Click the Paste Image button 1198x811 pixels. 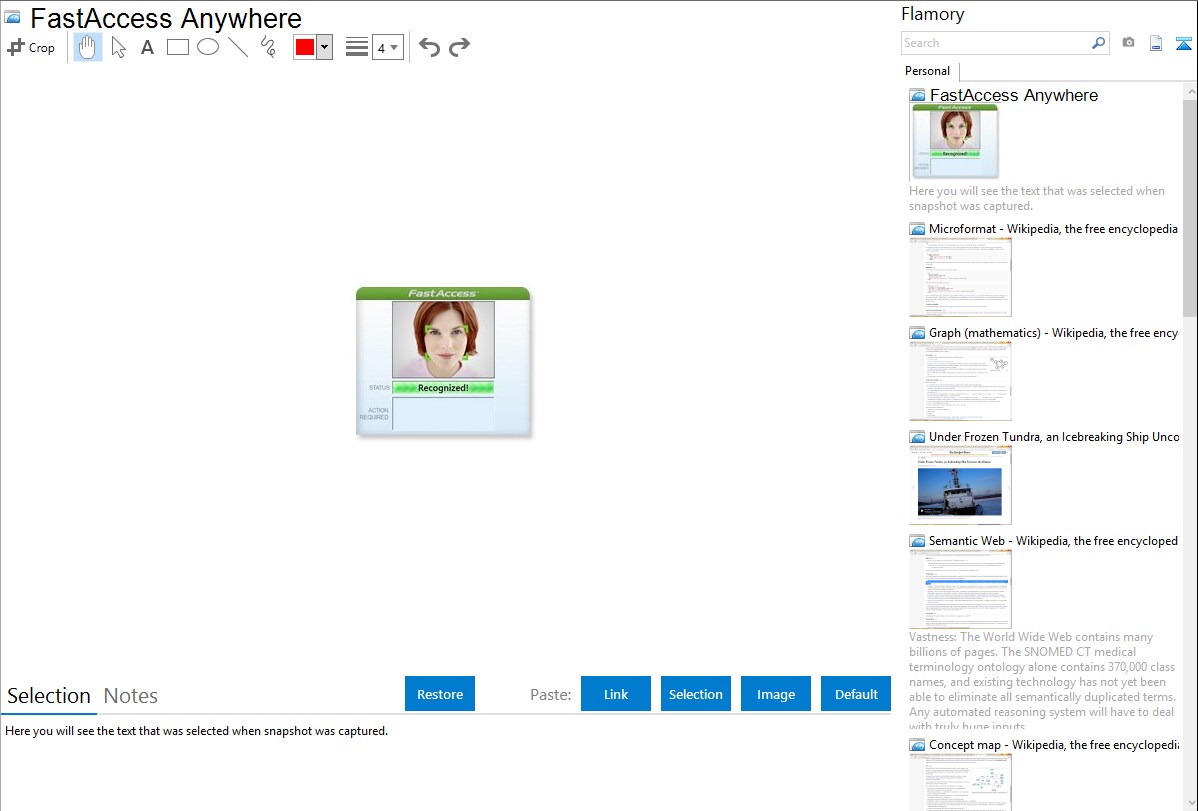[x=775, y=694]
